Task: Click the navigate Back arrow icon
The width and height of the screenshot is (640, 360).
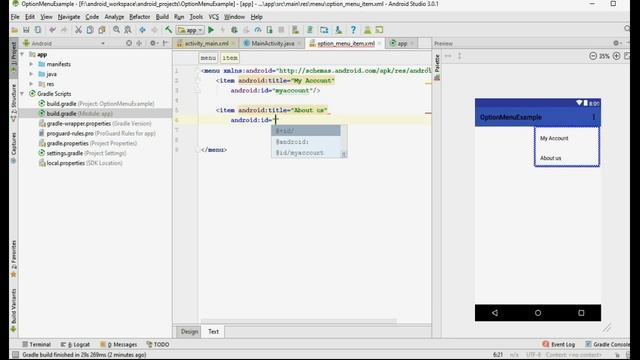Action: (142, 30)
